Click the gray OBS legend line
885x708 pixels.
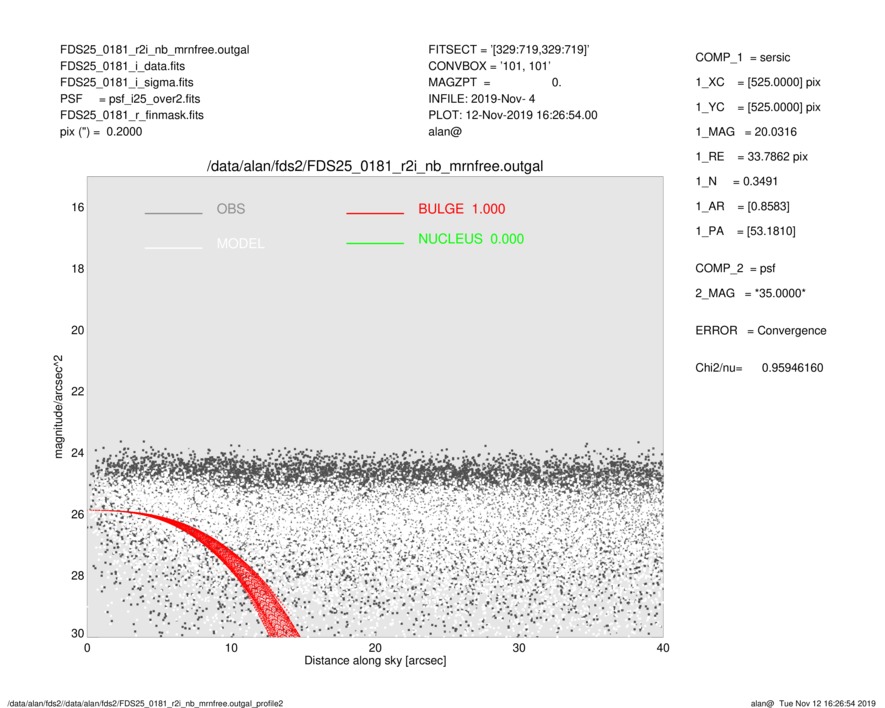pos(173,213)
